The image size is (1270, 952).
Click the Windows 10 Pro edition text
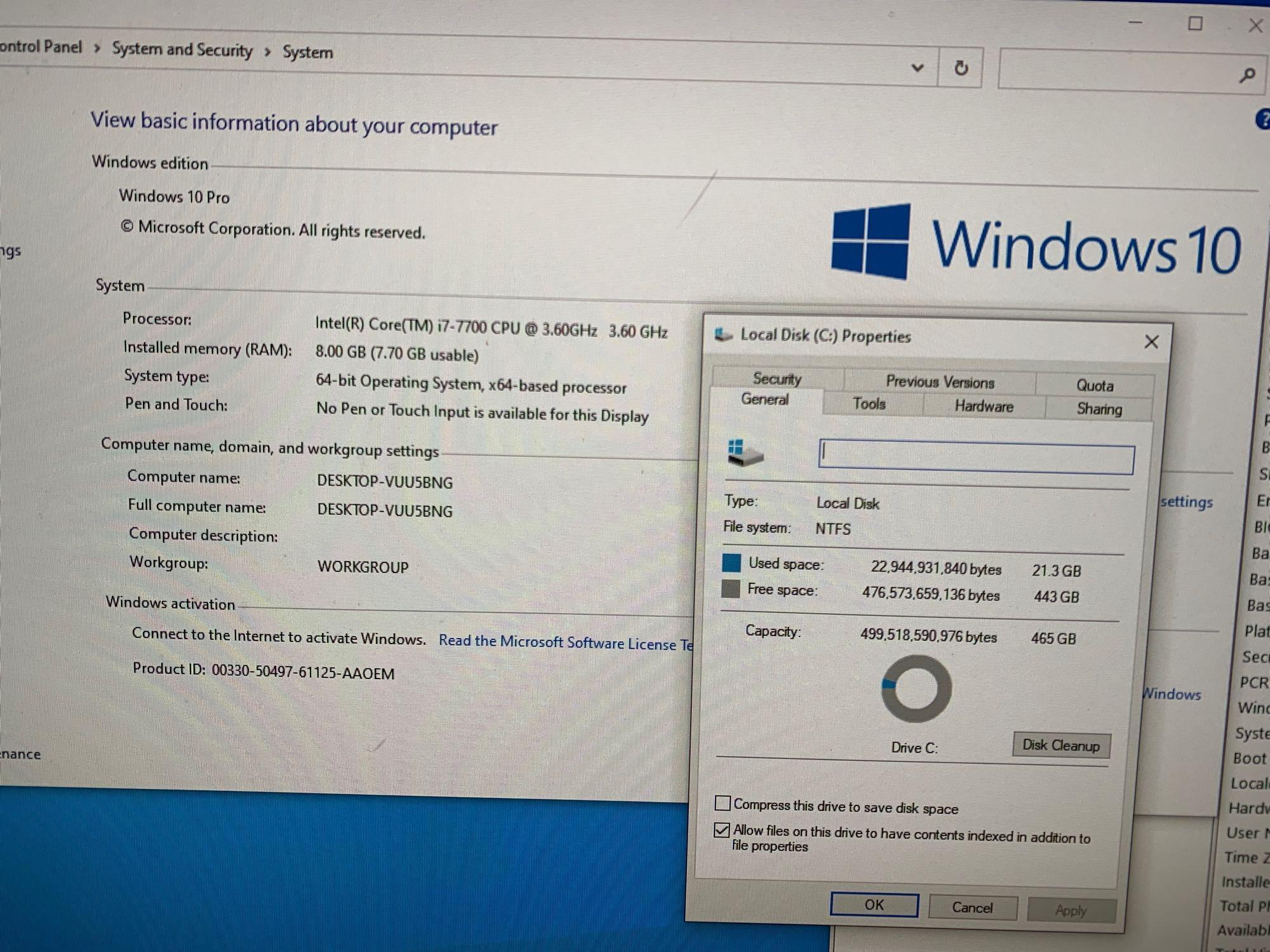[174, 196]
